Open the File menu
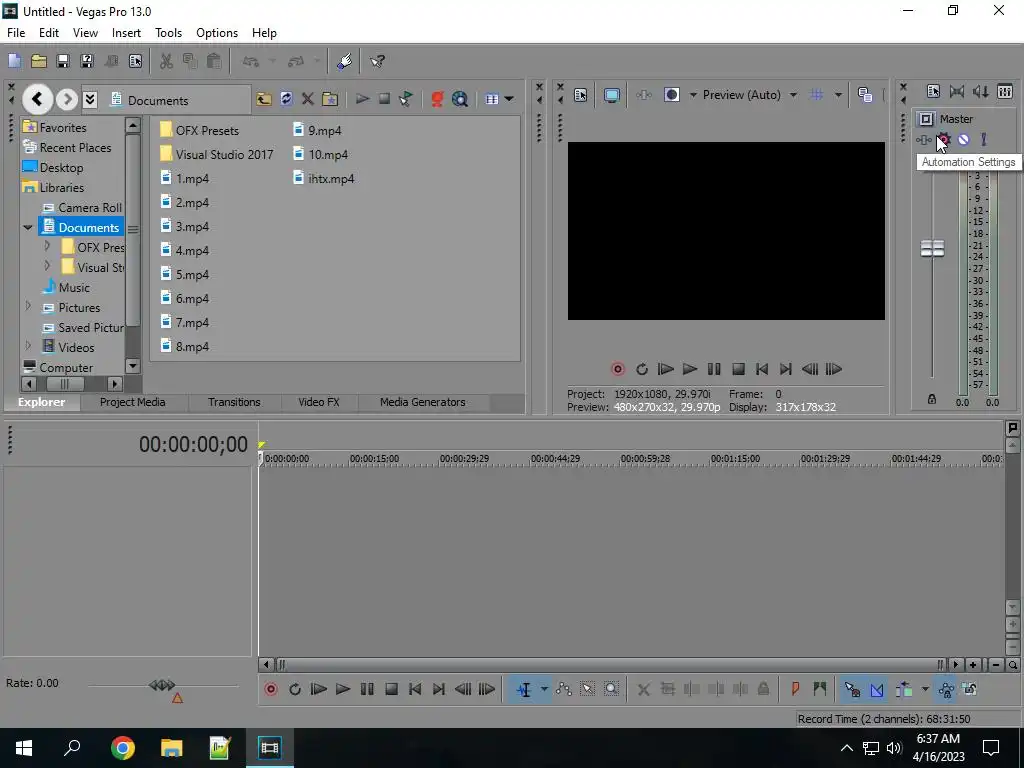 pyautogui.click(x=16, y=33)
